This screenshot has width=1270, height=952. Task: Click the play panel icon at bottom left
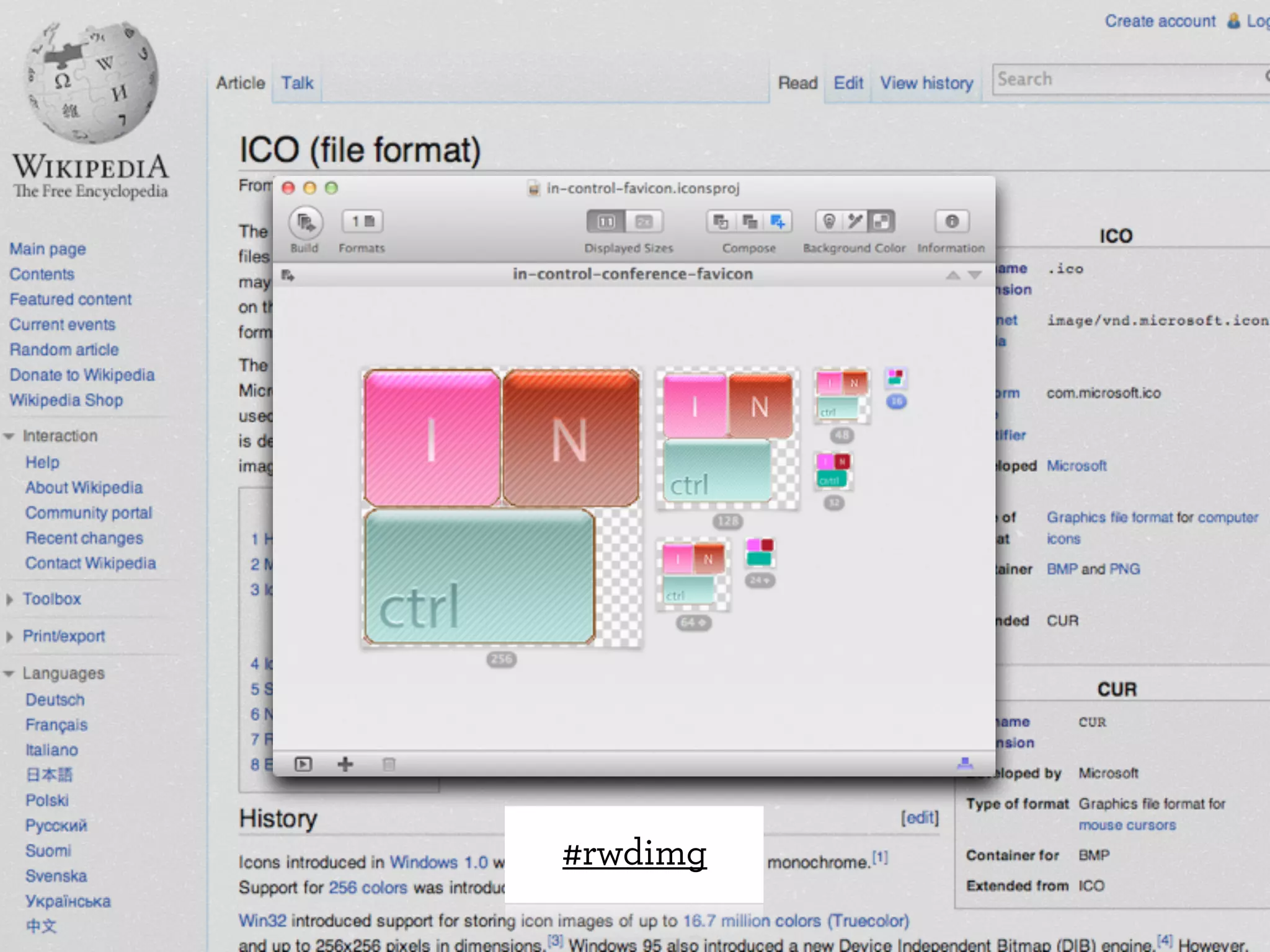coord(303,764)
